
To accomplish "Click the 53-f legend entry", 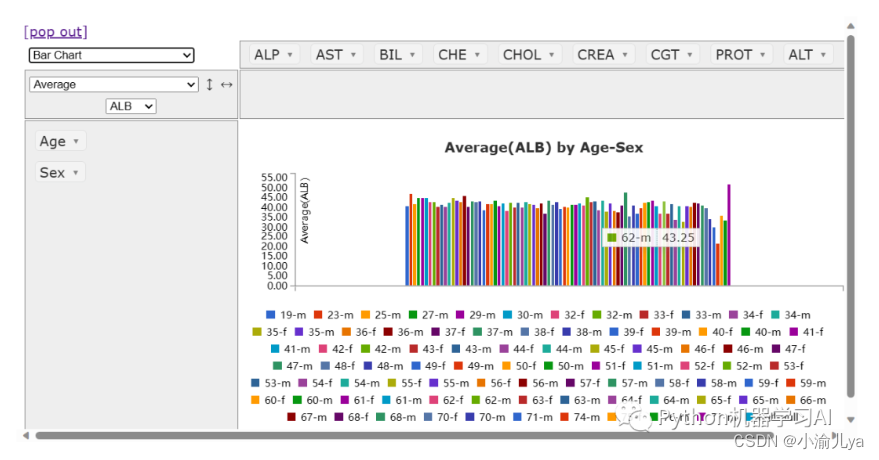I will tap(787, 366).
